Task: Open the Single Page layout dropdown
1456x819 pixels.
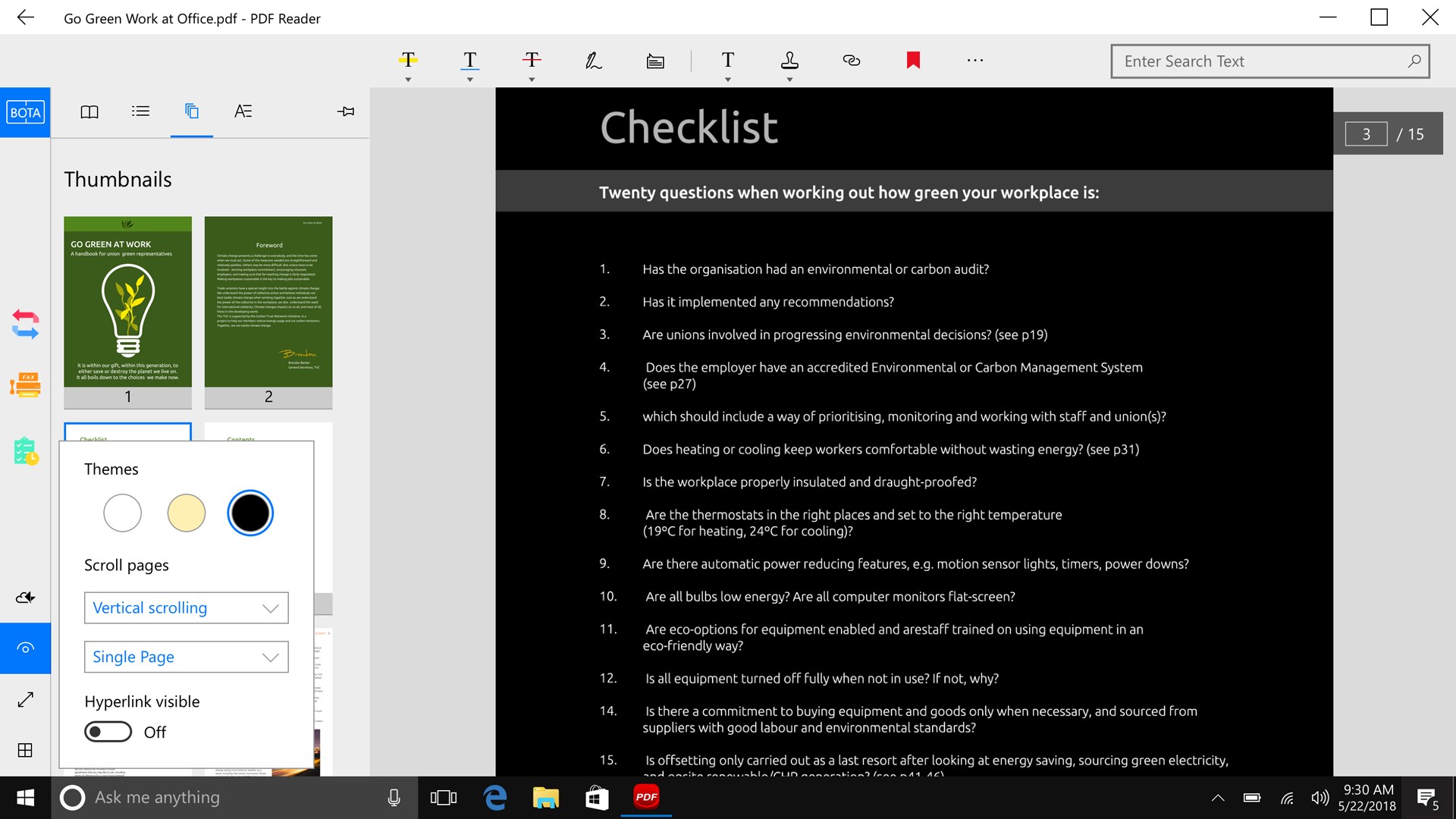Action: pyautogui.click(x=186, y=657)
